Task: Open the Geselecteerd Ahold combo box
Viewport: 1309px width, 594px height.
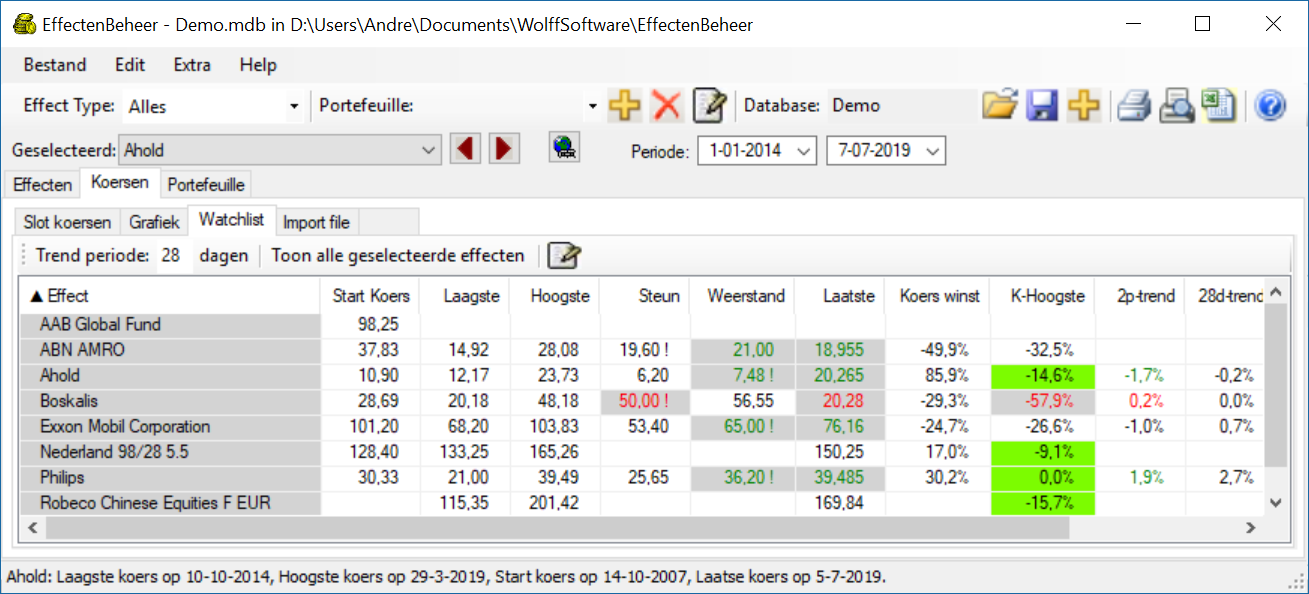Action: (x=429, y=151)
